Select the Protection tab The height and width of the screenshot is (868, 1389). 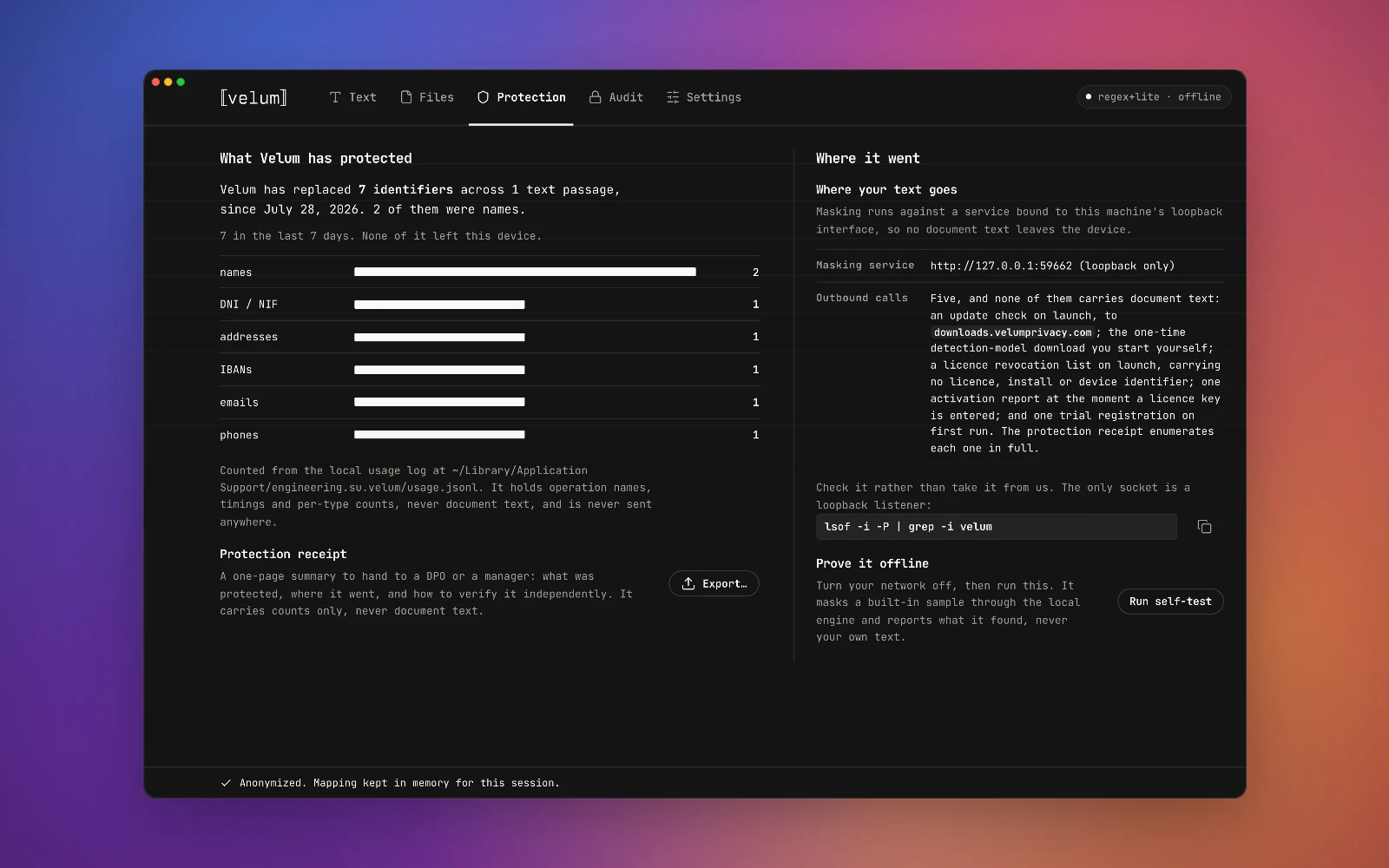pos(521,97)
